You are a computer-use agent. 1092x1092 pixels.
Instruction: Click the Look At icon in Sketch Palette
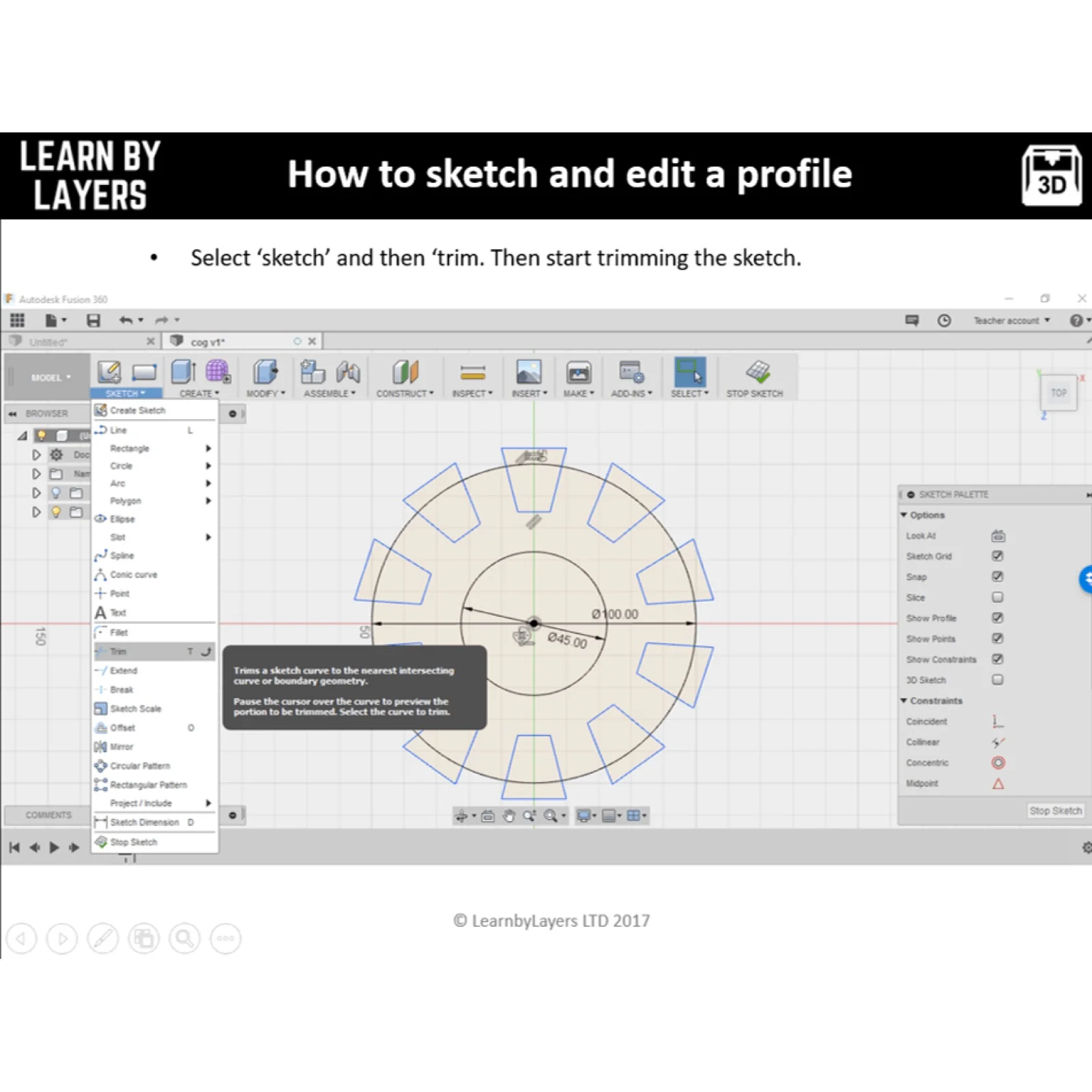click(x=998, y=536)
